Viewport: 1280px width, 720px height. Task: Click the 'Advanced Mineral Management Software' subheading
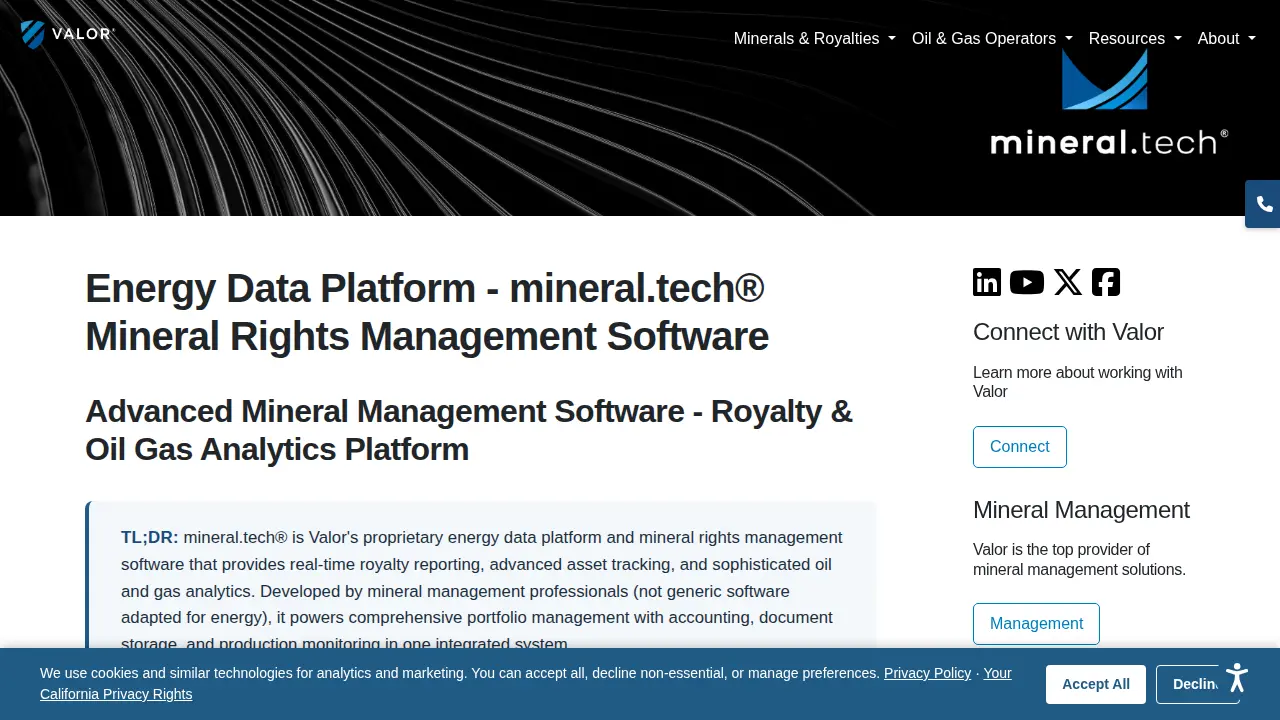[x=469, y=430]
